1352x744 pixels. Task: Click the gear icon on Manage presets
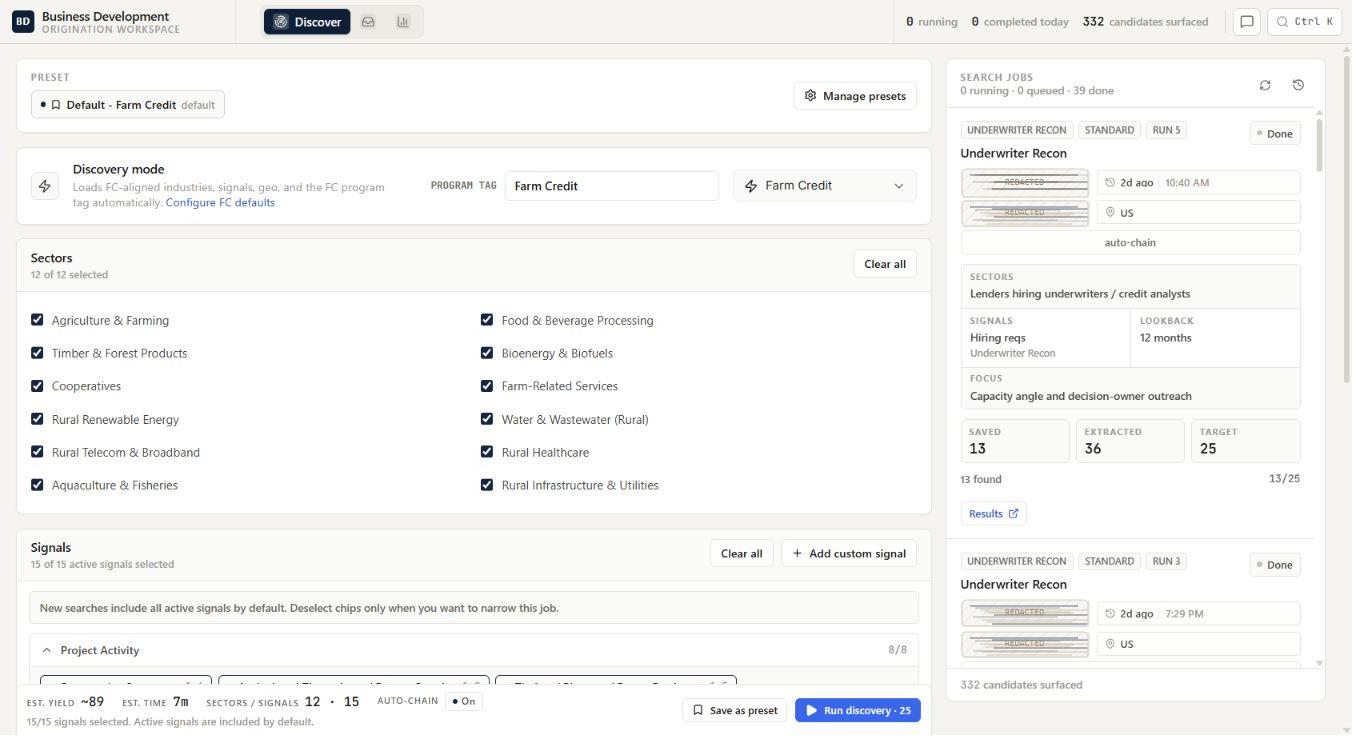[811, 96]
